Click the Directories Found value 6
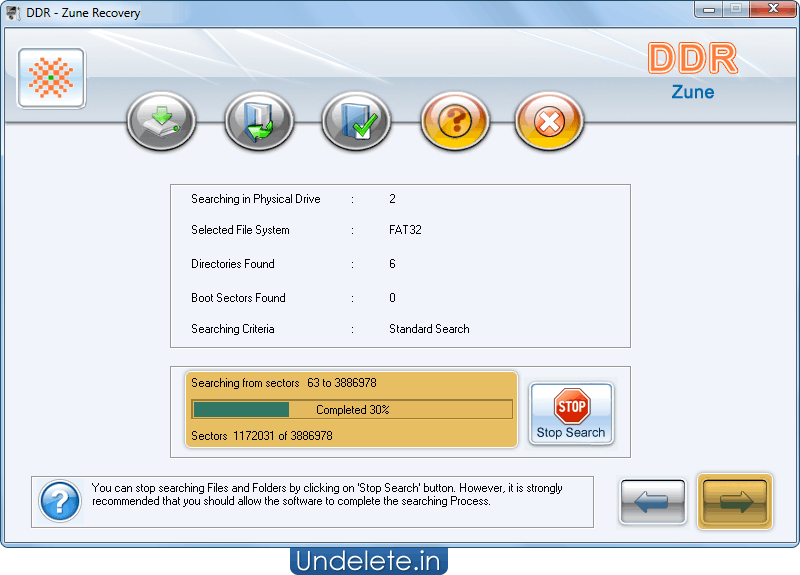The width and height of the screenshot is (800, 575). (392, 264)
